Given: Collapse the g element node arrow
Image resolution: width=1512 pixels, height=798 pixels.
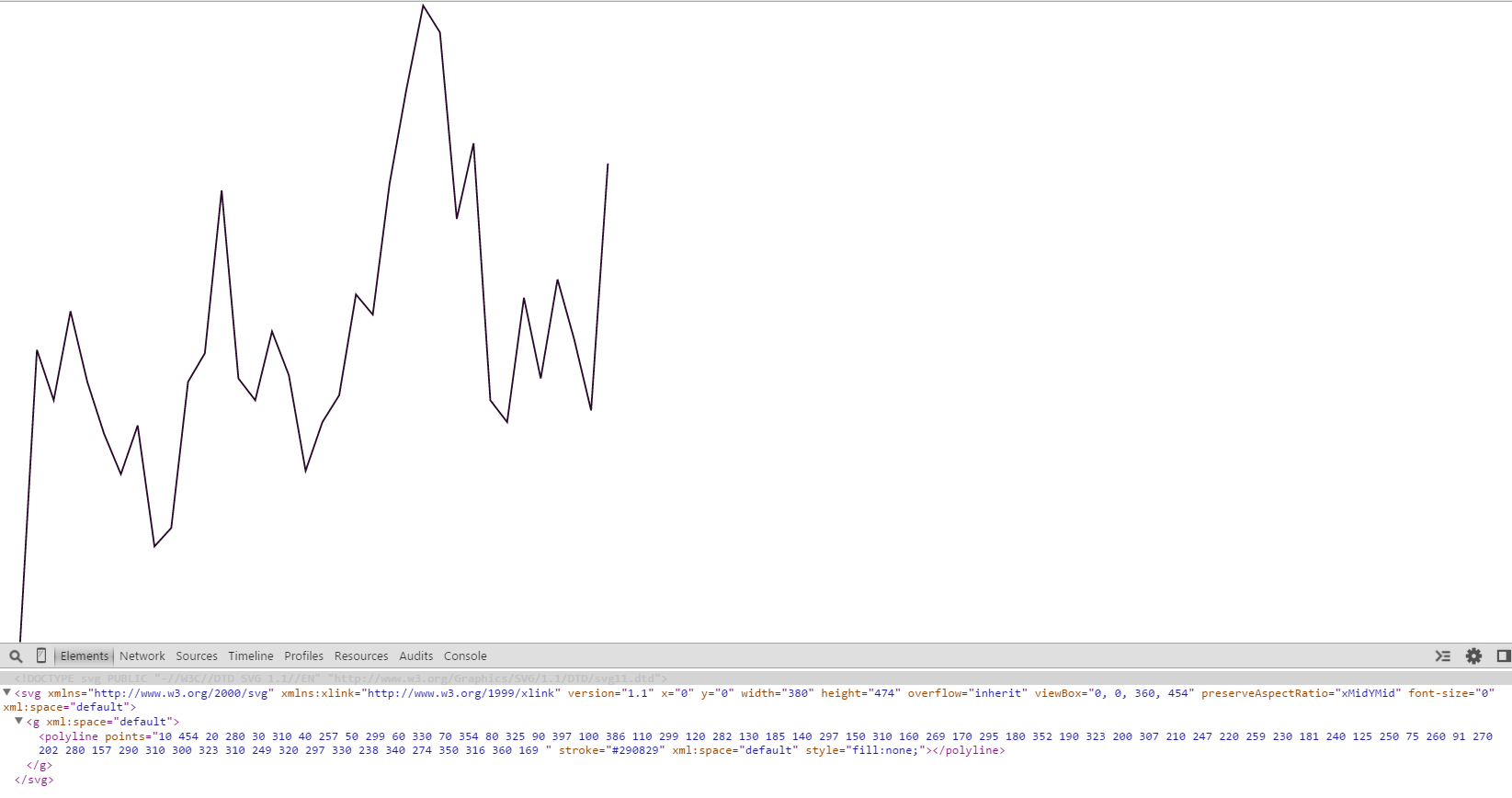Looking at the screenshot, I should [18, 721].
